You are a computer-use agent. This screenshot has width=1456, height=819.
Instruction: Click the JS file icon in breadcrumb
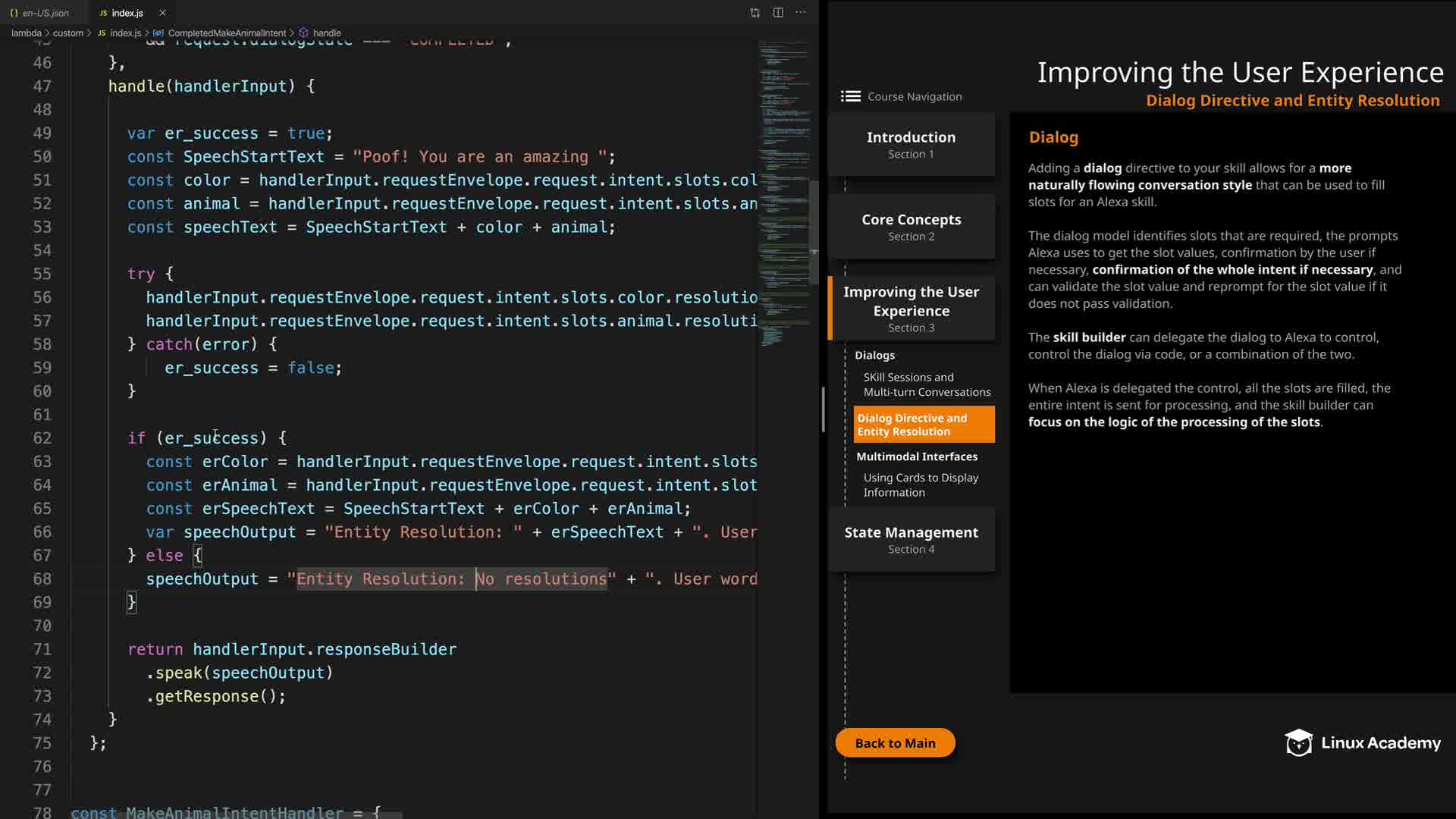[102, 33]
